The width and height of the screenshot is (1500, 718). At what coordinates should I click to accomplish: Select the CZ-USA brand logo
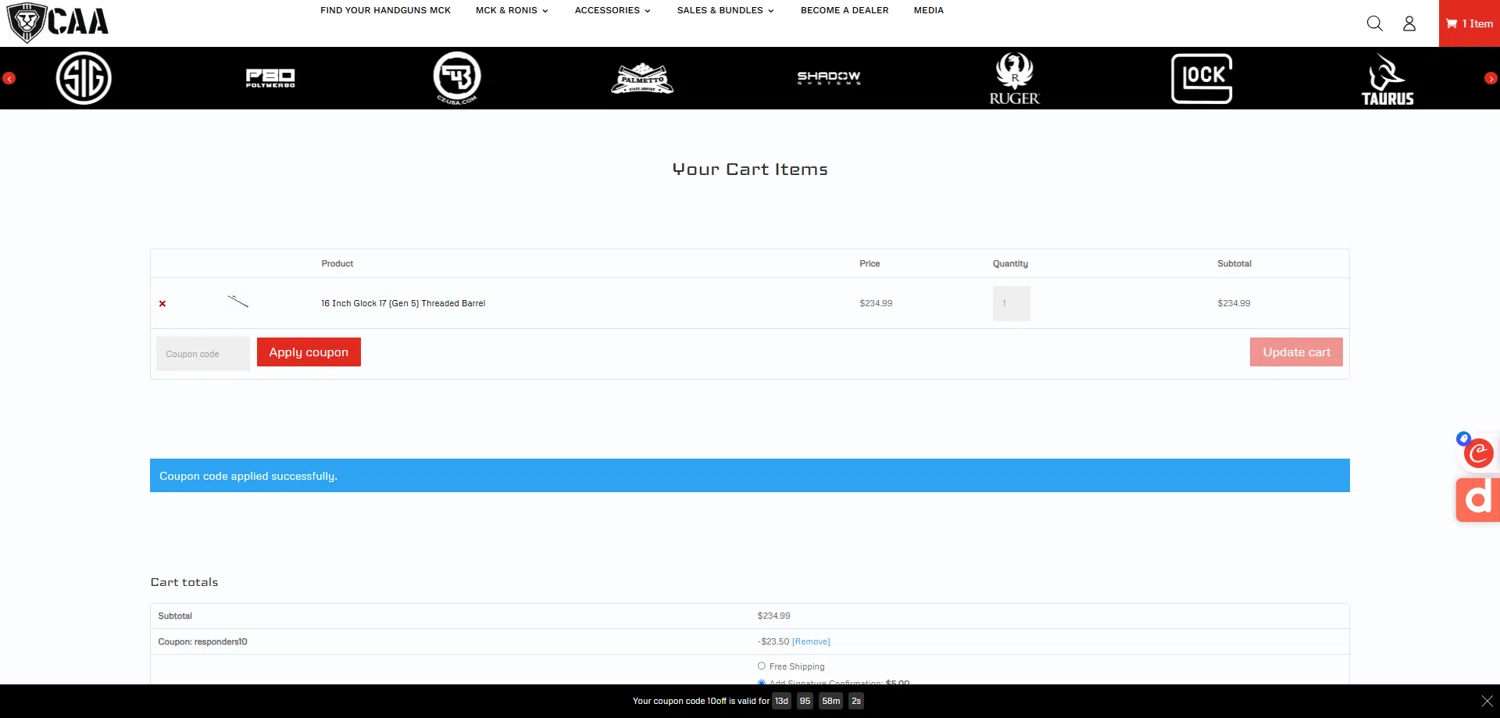point(457,78)
